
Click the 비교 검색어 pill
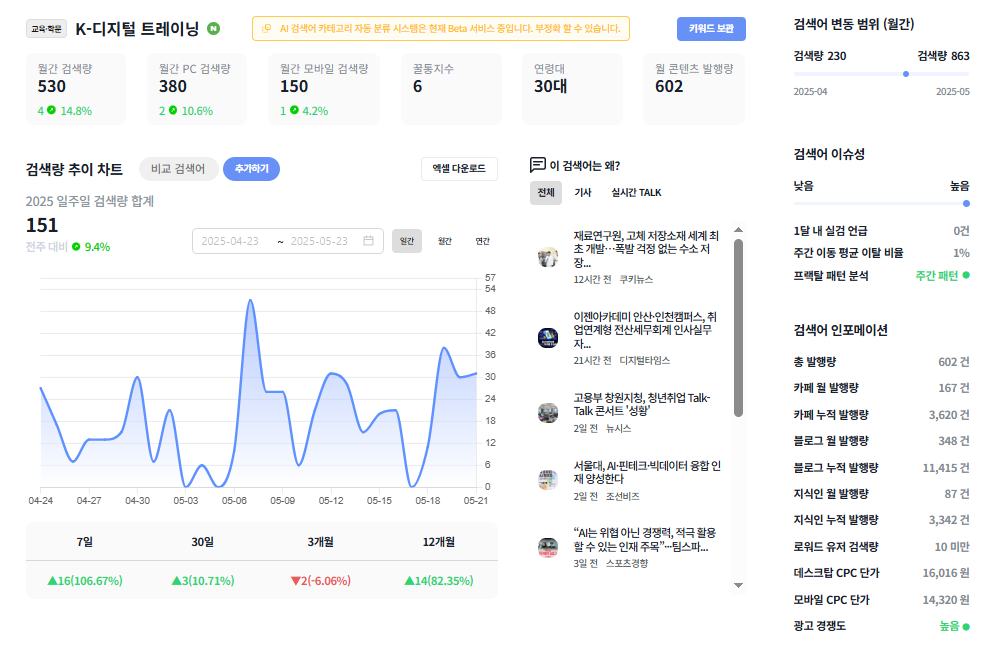[x=178, y=169]
